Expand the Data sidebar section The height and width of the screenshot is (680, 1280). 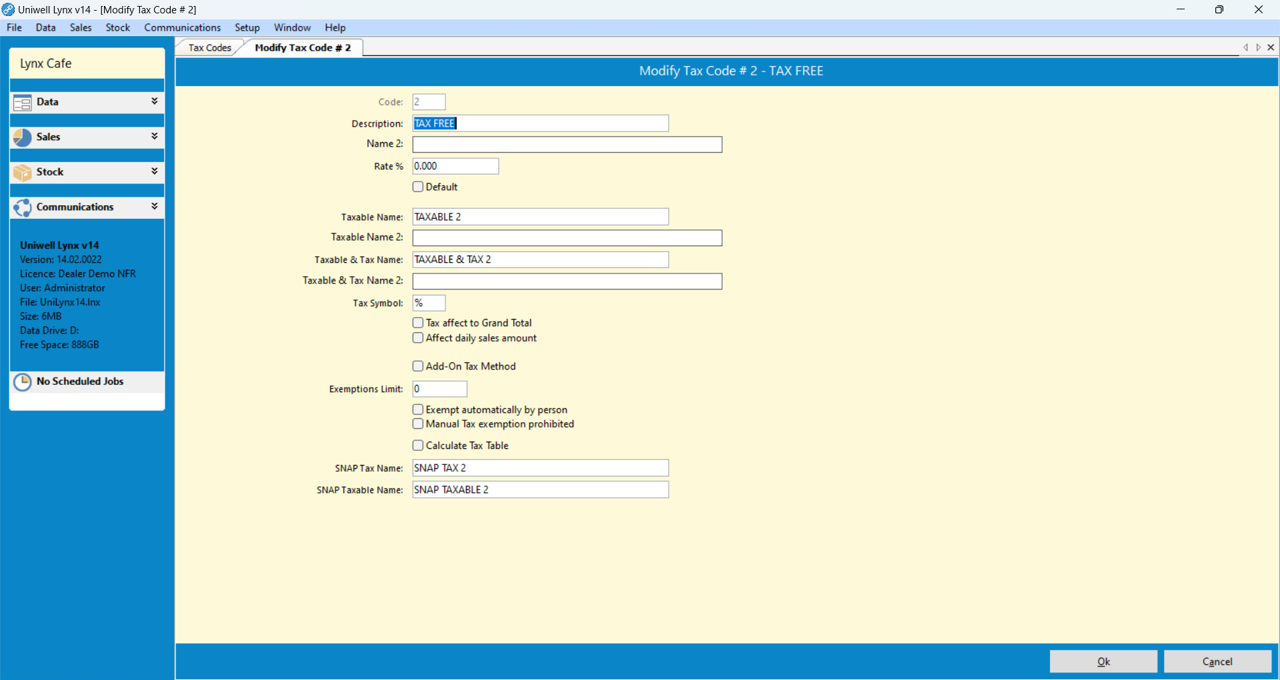tap(154, 102)
